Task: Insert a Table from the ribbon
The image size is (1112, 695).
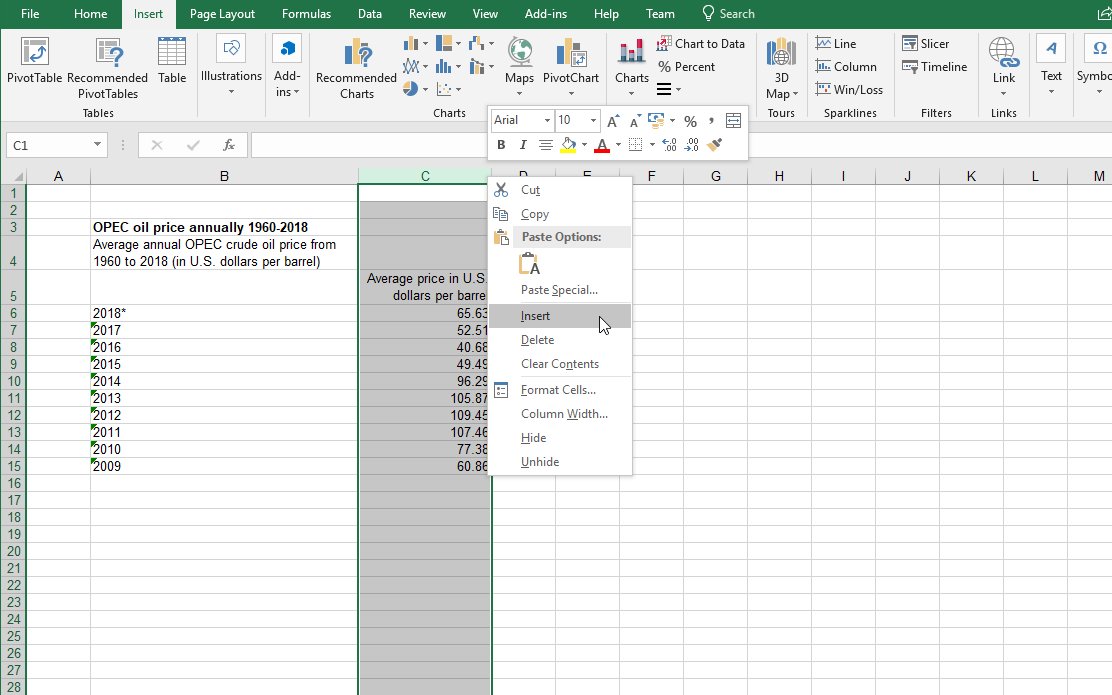Action: point(172,61)
